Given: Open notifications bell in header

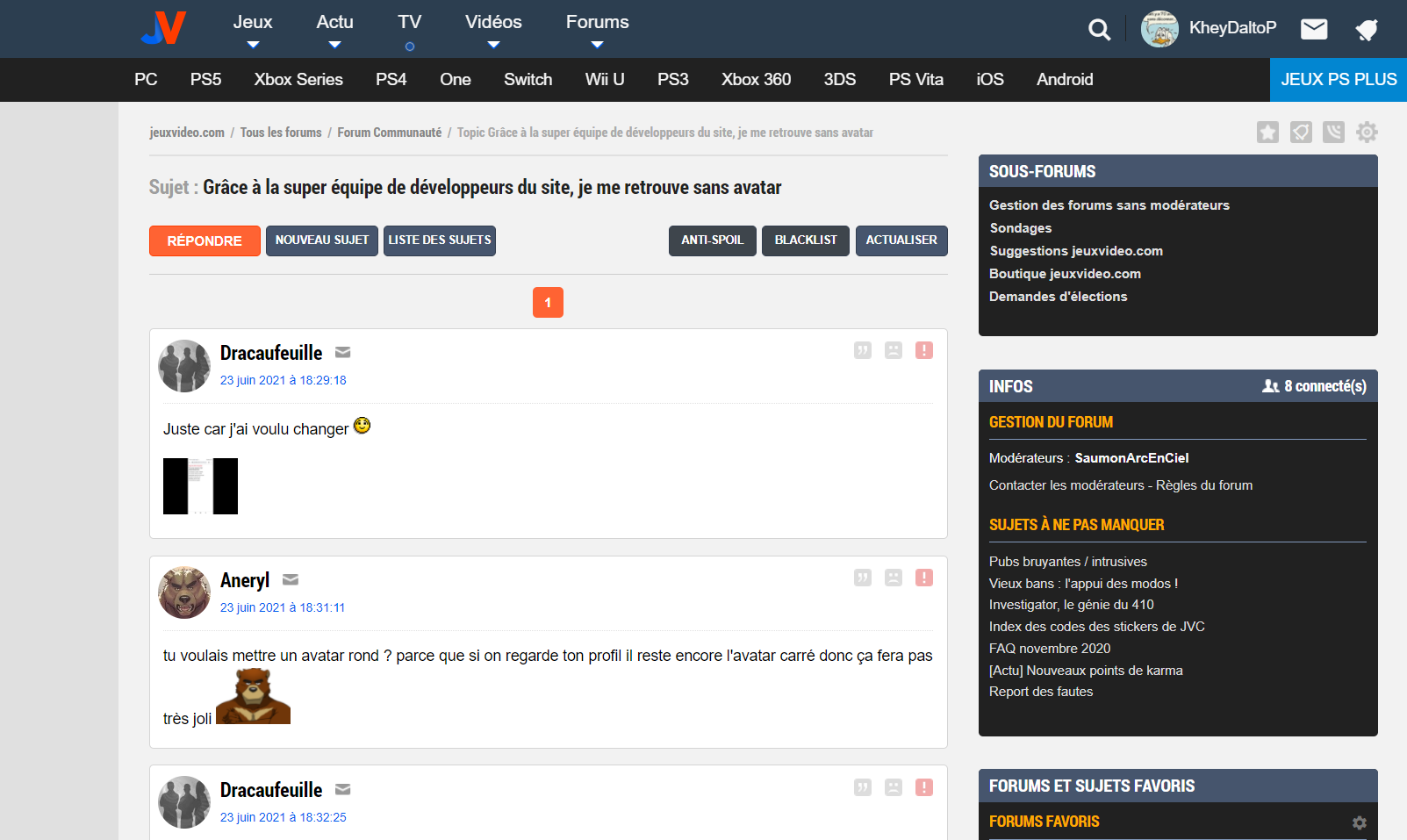Looking at the screenshot, I should tap(1366, 30).
